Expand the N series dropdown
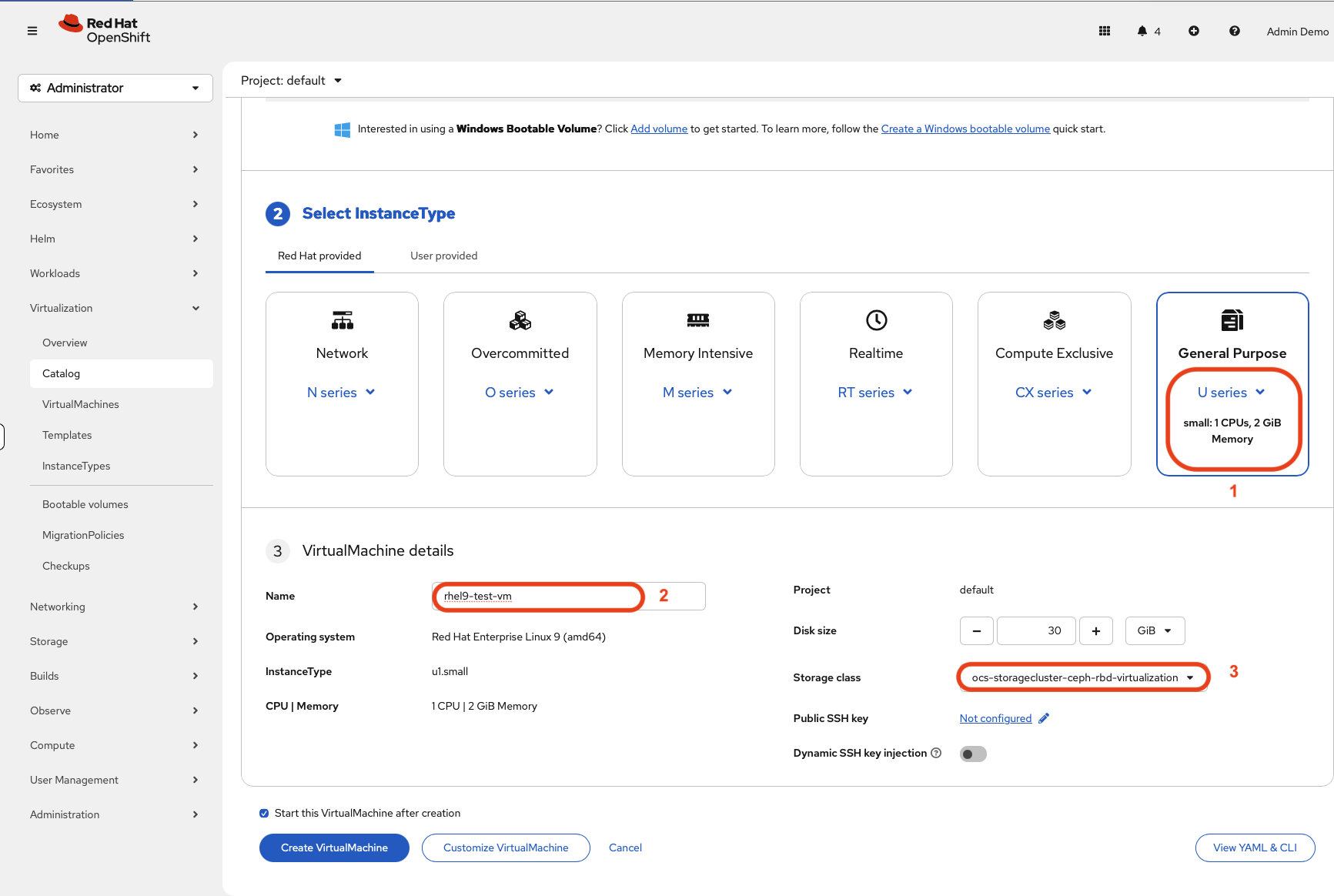1334x896 pixels. [x=342, y=393]
